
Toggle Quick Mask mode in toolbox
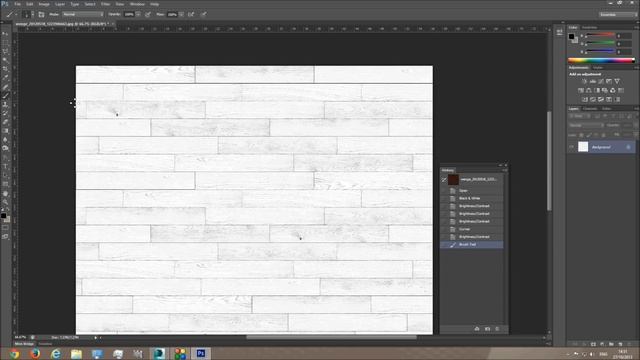[5, 228]
